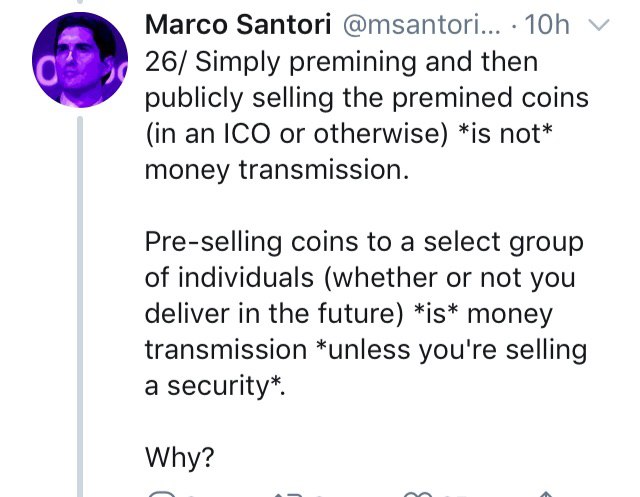Tap the vertical thread connector line
This screenshot has width=640, height=497.
80,306
